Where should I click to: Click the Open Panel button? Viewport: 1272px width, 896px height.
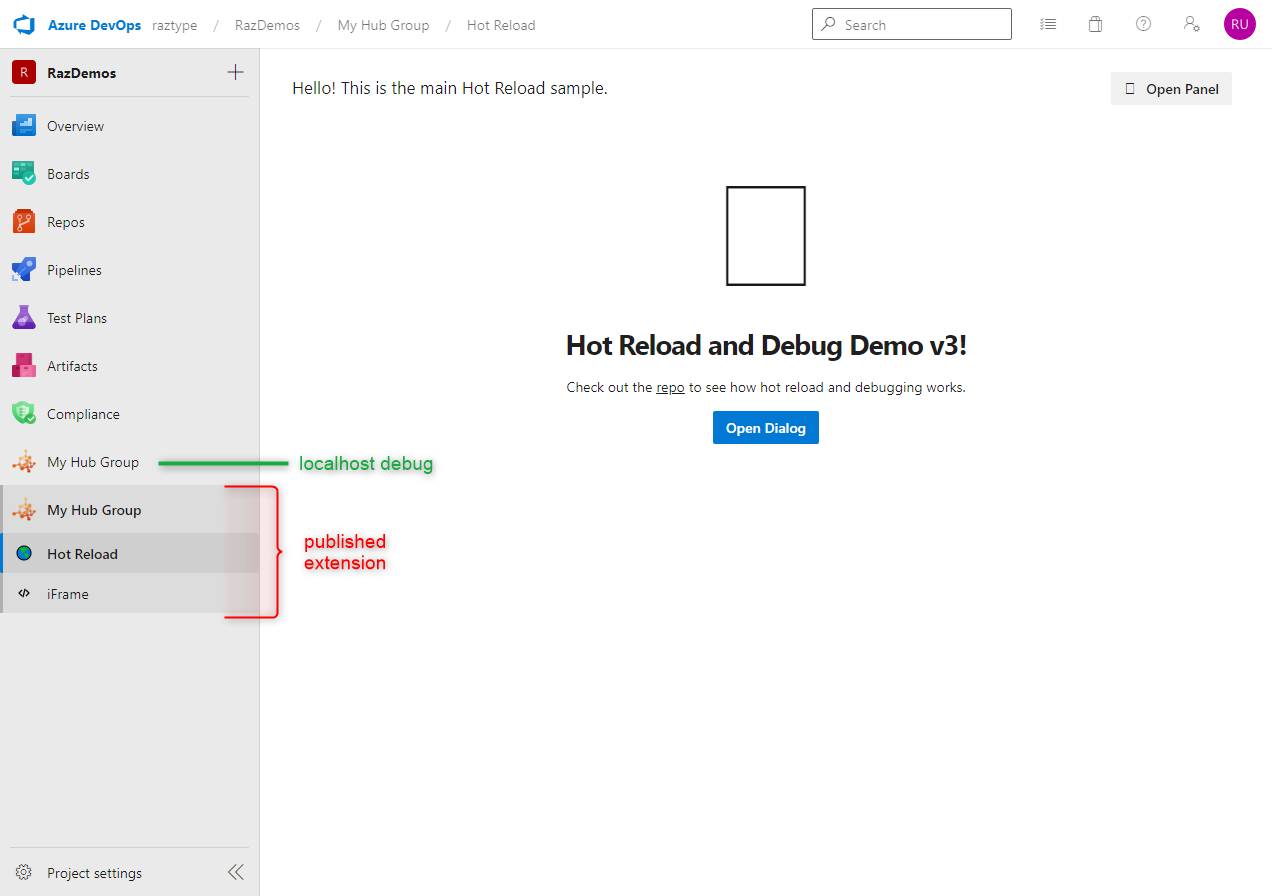[1171, 88]
